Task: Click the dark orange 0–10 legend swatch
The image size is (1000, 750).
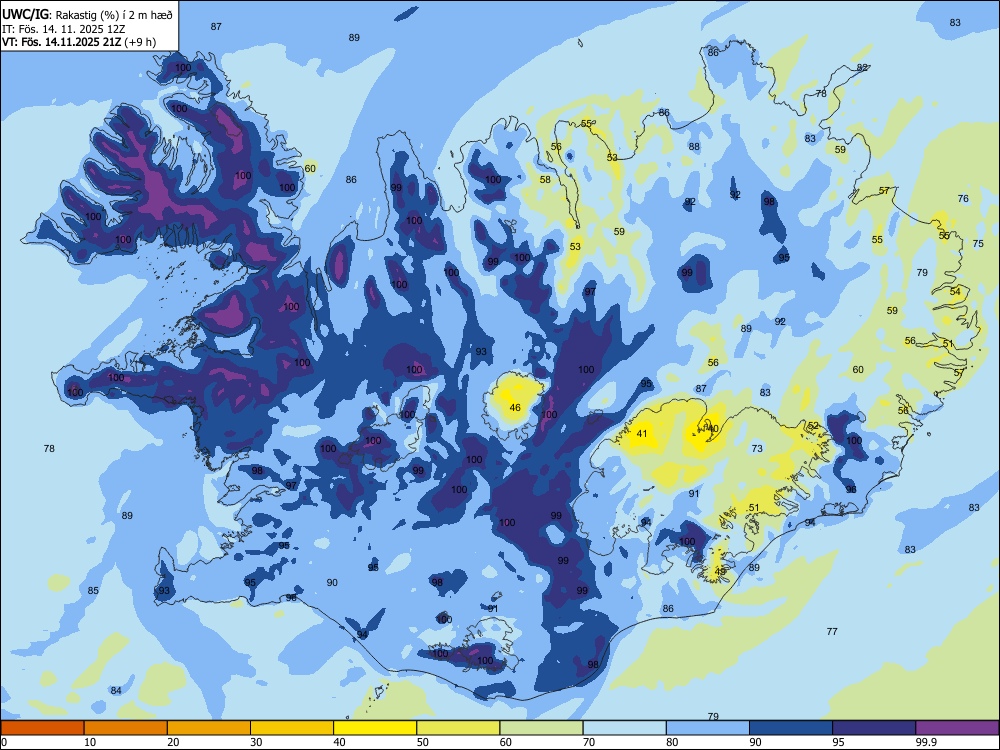Action: (x=42, y=728)
